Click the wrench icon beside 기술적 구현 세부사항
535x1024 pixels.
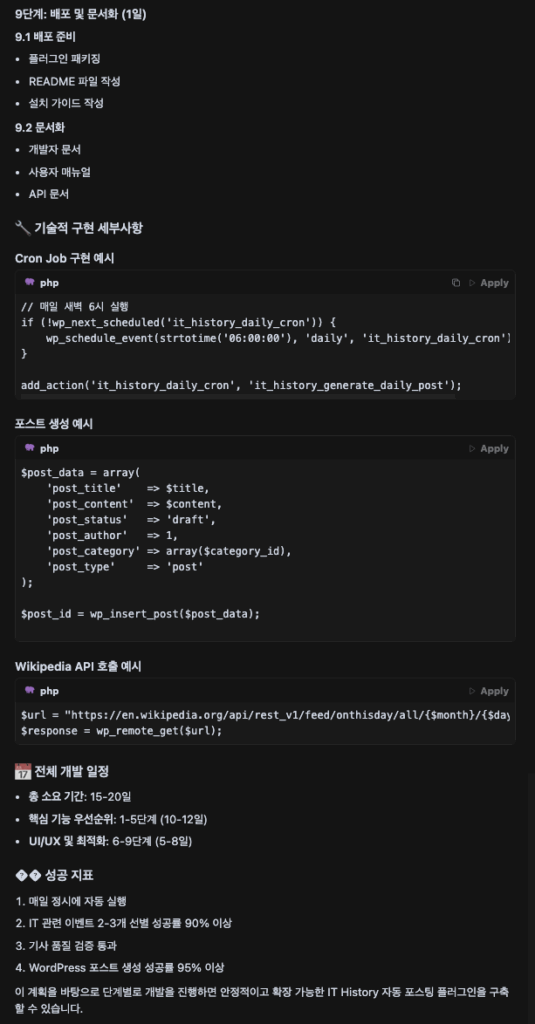(x=22, y=228)
